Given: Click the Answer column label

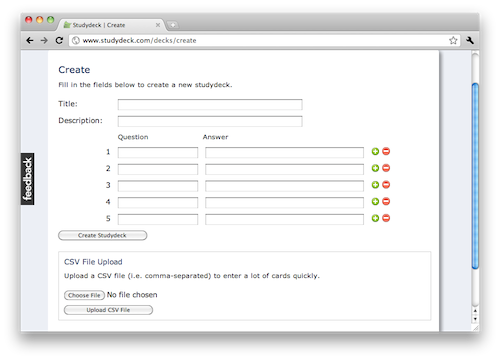Looking at the screenshot, I should (x=215, y=137).
